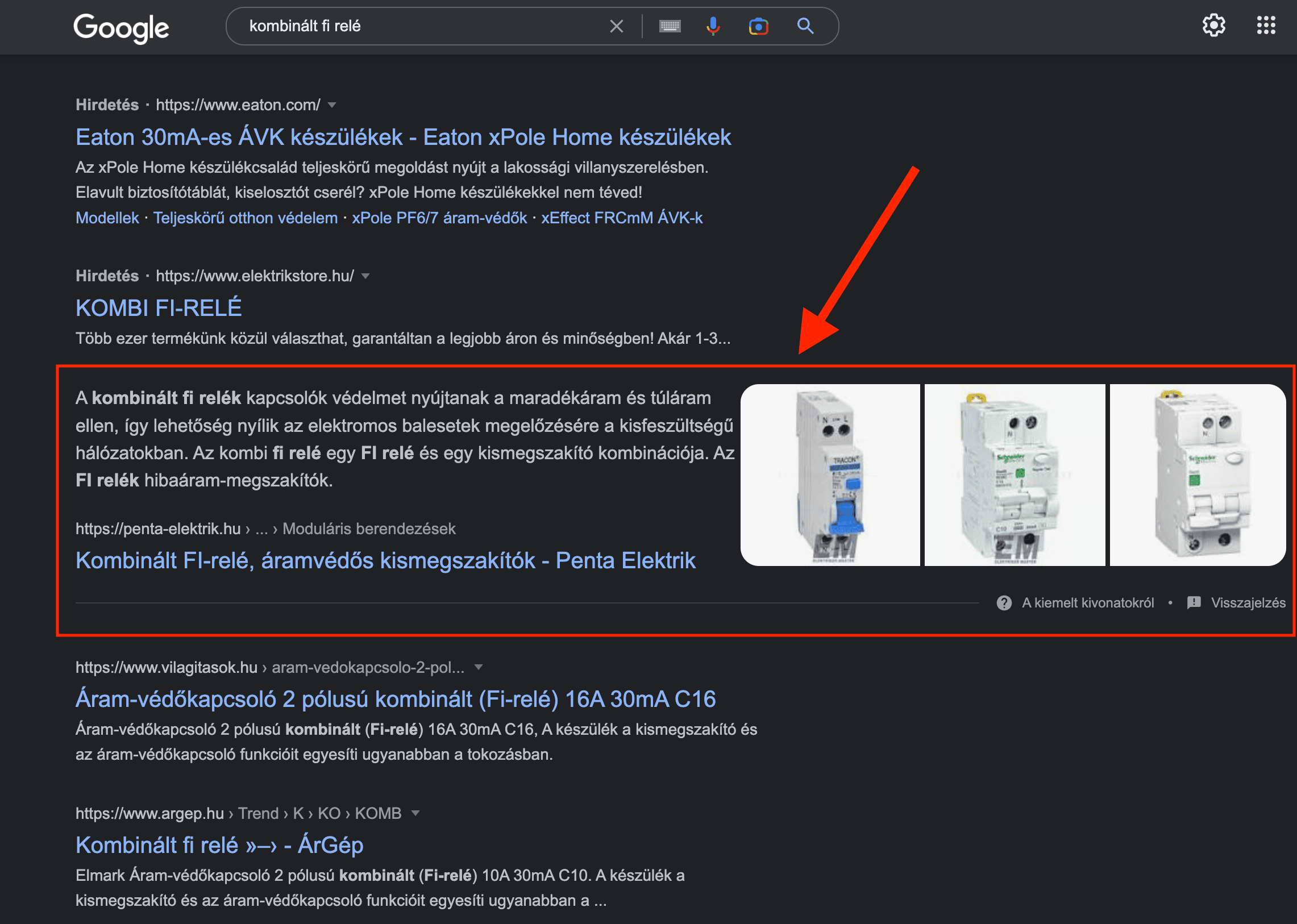Click the rightmost Schneider relay thumbnail
Image resolution: width=1297 pixels, height=924 pixels.
point(1198,475)
